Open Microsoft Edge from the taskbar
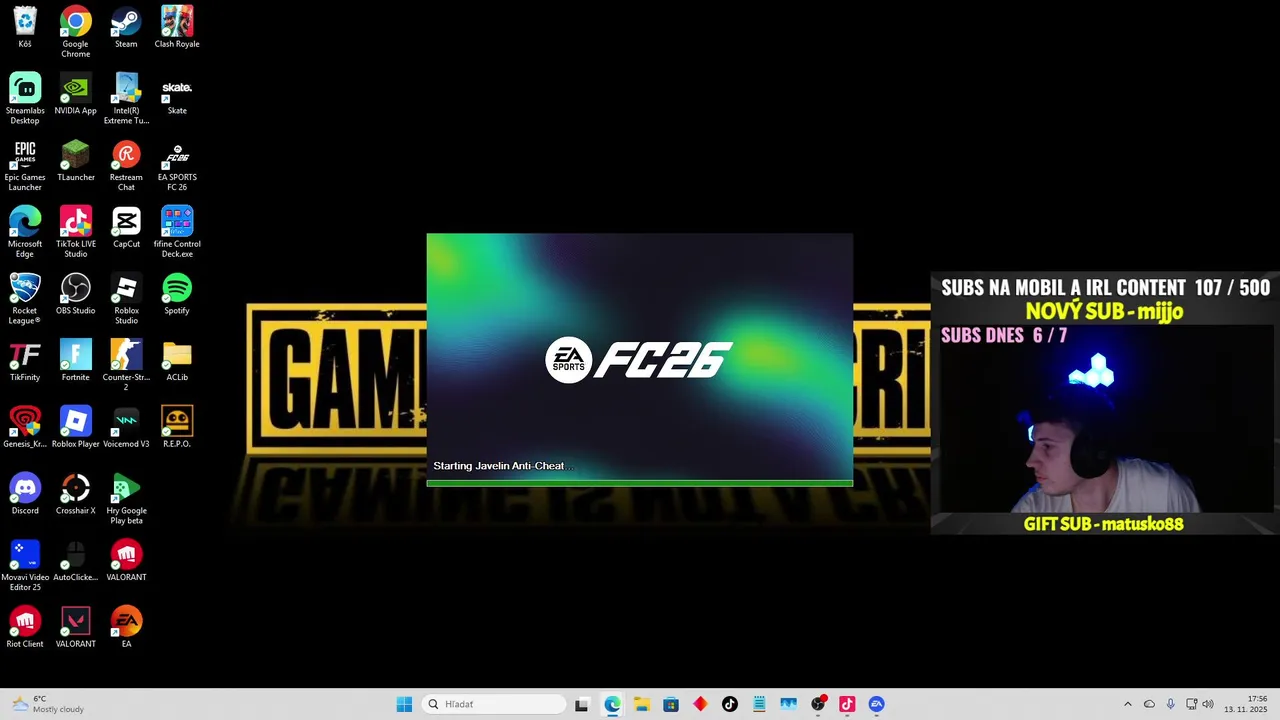This screenshot has height=720, width=1280. (x=612, y=704)
